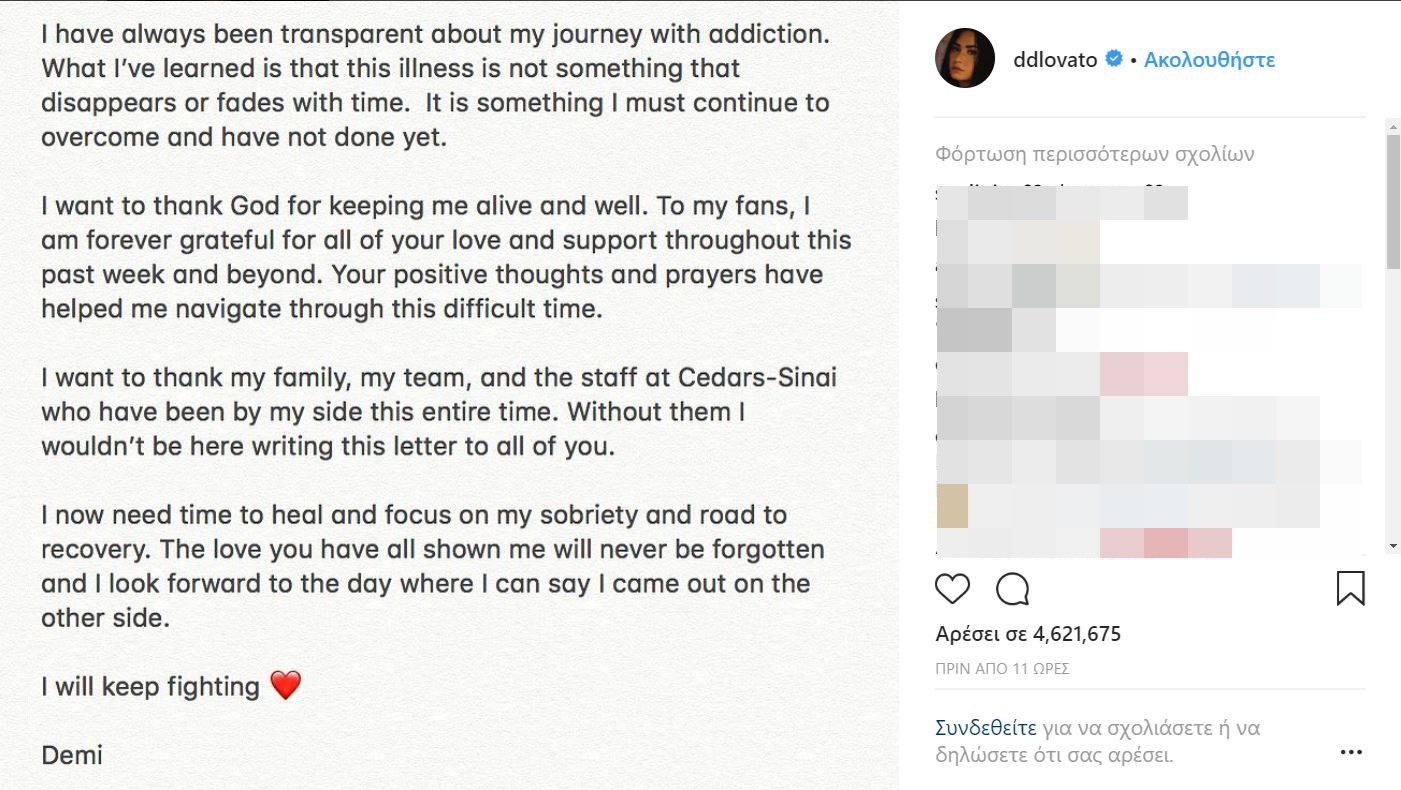Image resolution: width=1401 pixels, height=790 pixels.
Task: View the likes count Αρέσει σε 4,621,675
Action: click(1028, 634)
